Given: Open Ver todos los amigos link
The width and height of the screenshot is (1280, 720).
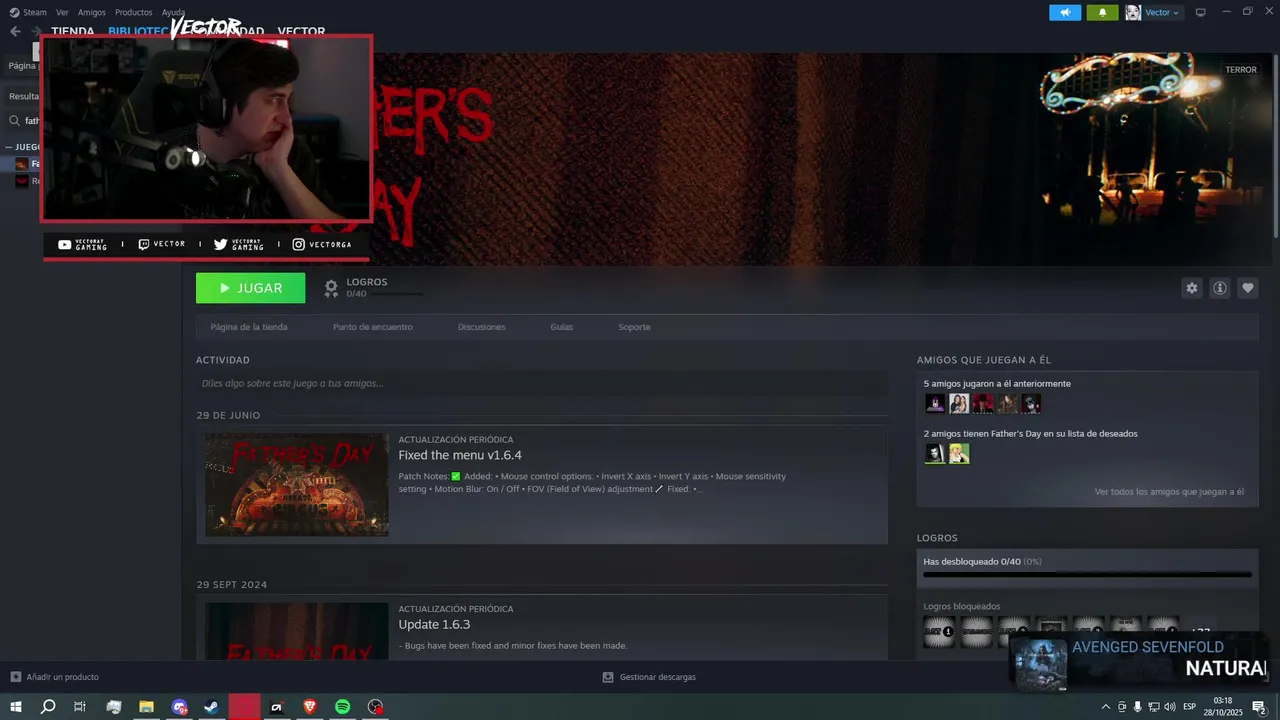Looking at the screenshot, I should 1169,492.
